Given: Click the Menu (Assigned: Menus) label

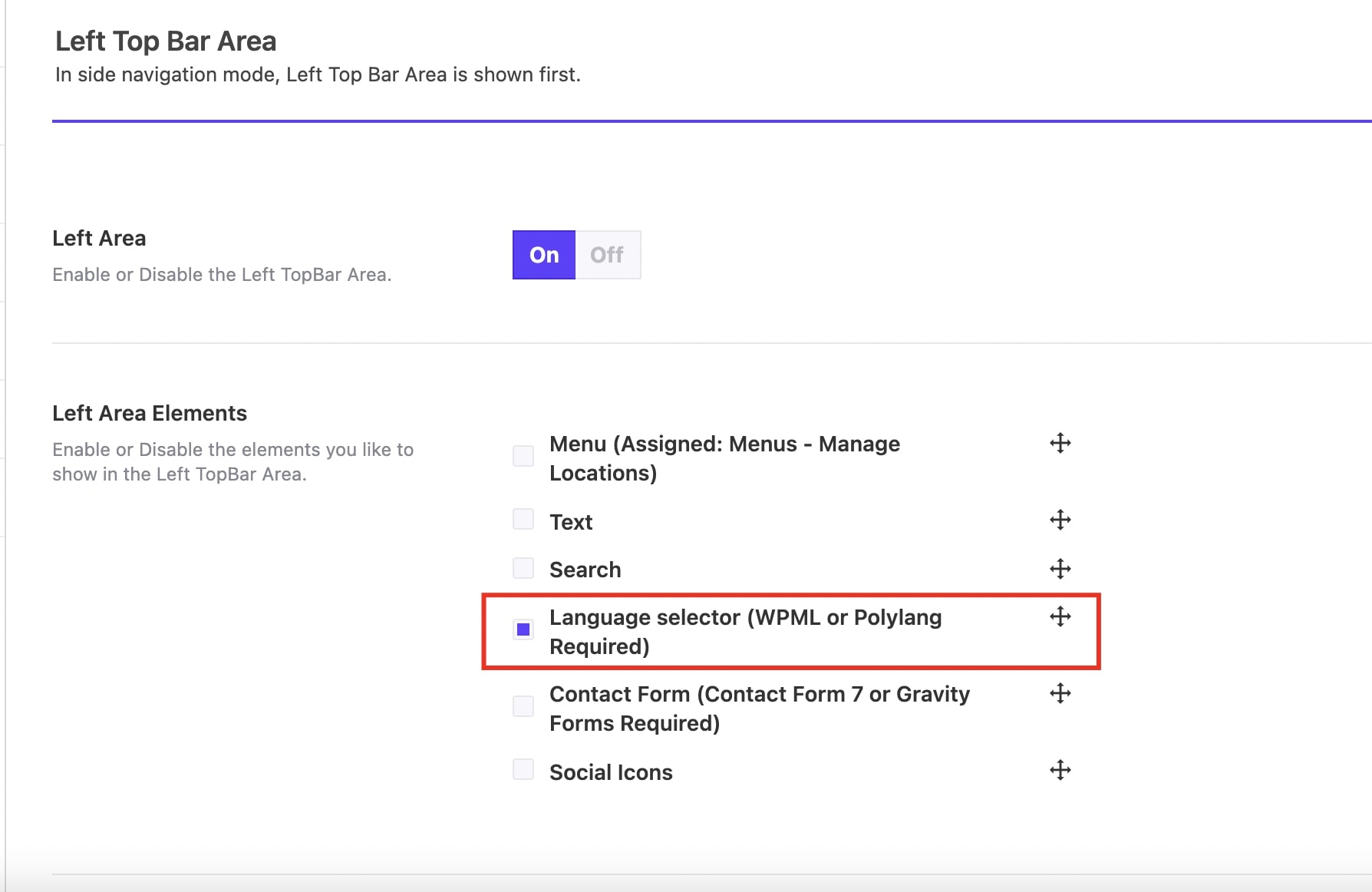Looking at the screenshot, I should [x=724, y=458].
